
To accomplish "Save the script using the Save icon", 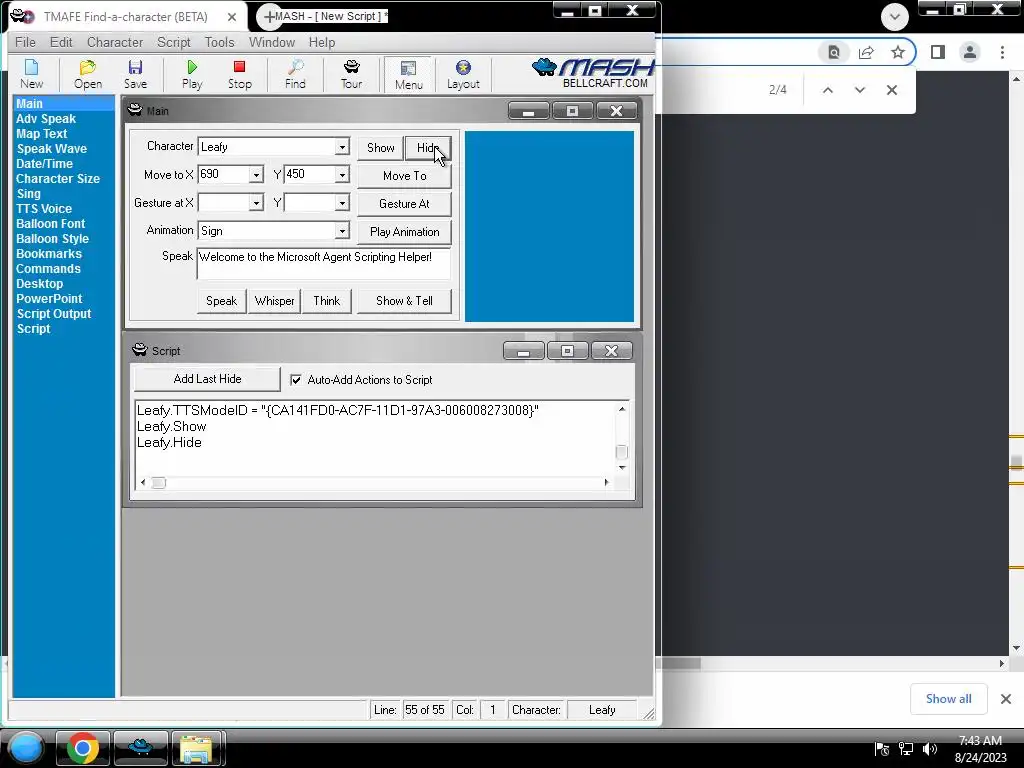I will 135,74.
